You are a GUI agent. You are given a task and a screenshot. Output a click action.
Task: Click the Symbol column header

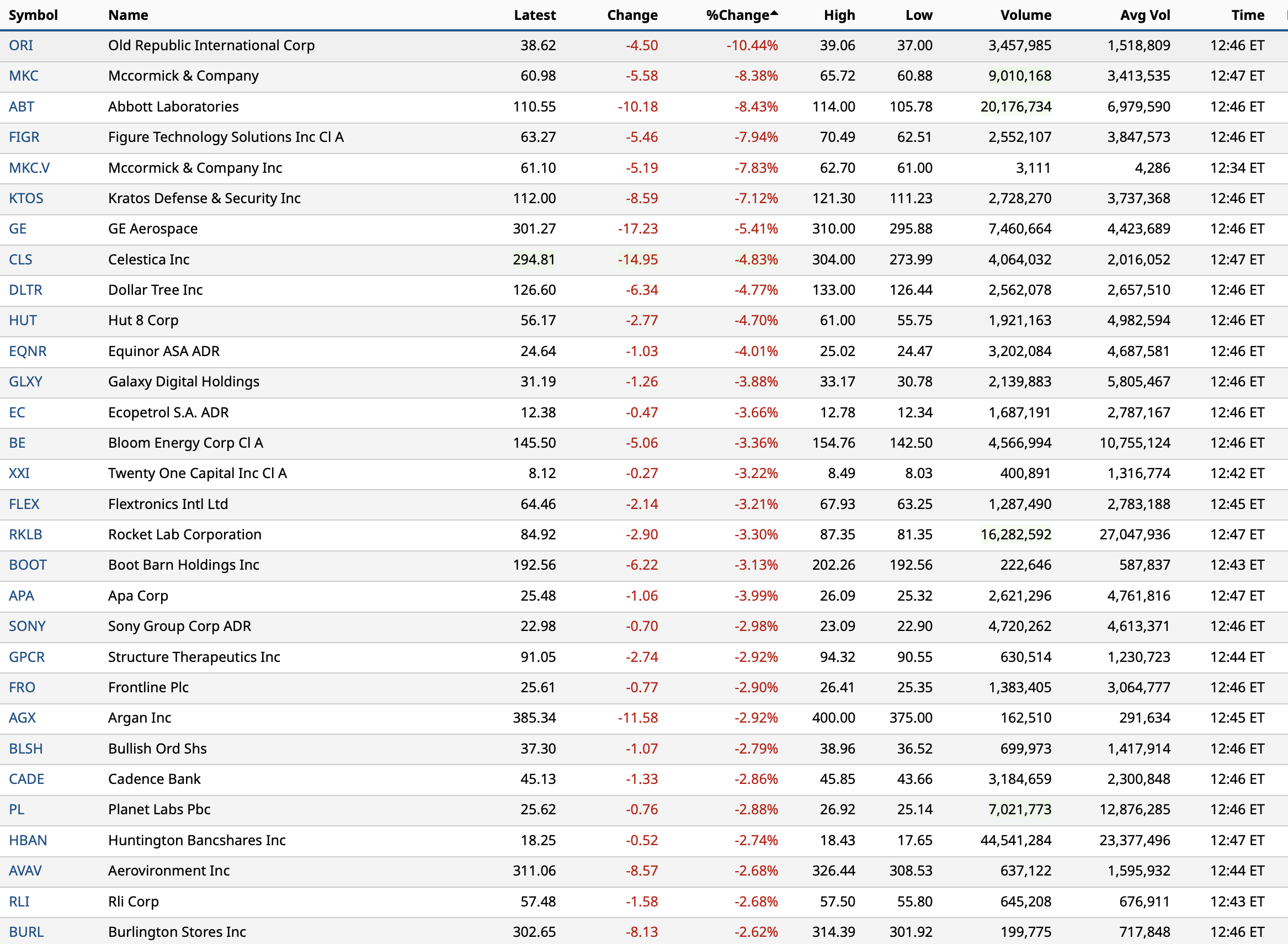point(33,15)
